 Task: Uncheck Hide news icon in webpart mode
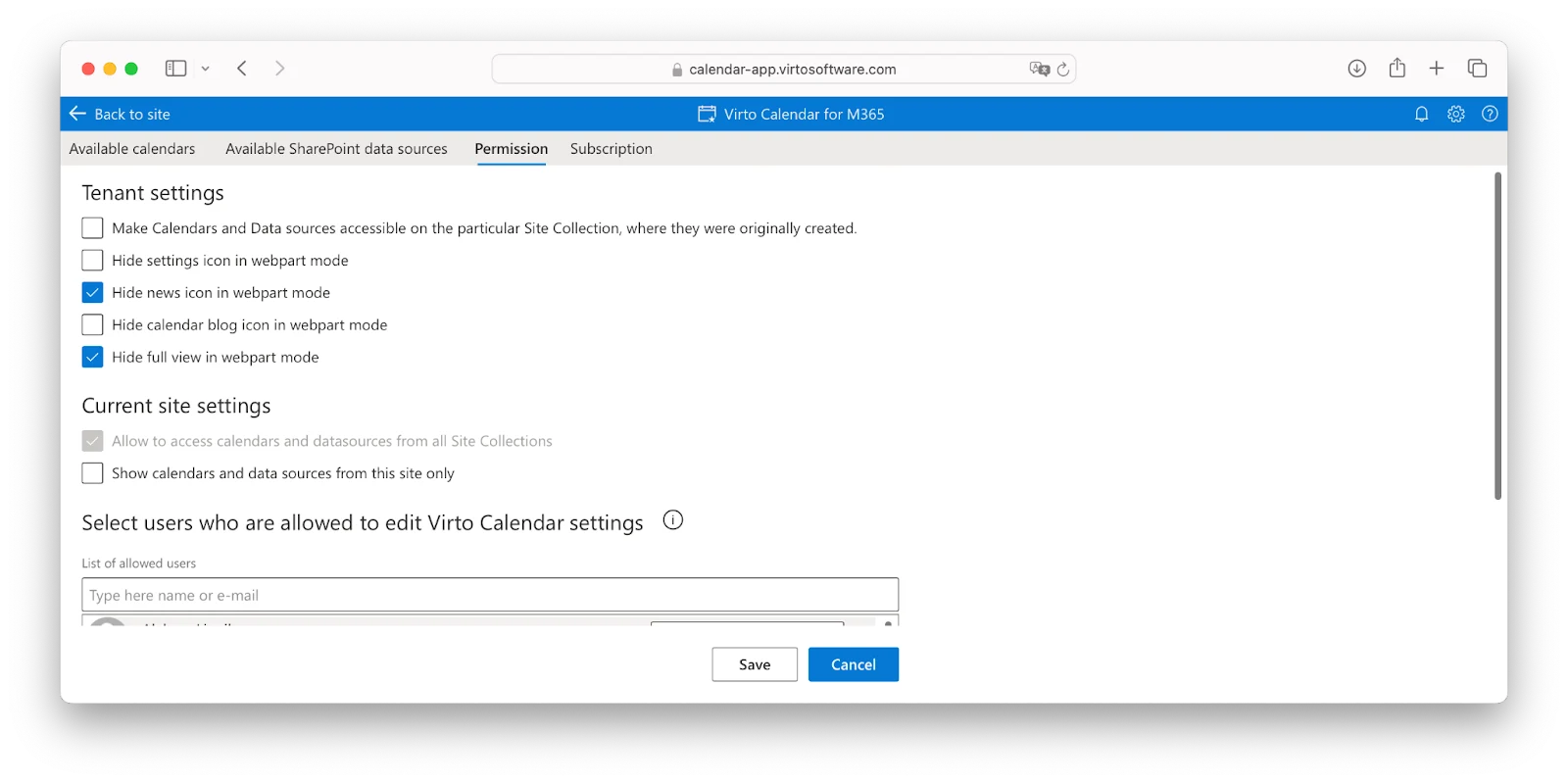(x=92, y=293)
